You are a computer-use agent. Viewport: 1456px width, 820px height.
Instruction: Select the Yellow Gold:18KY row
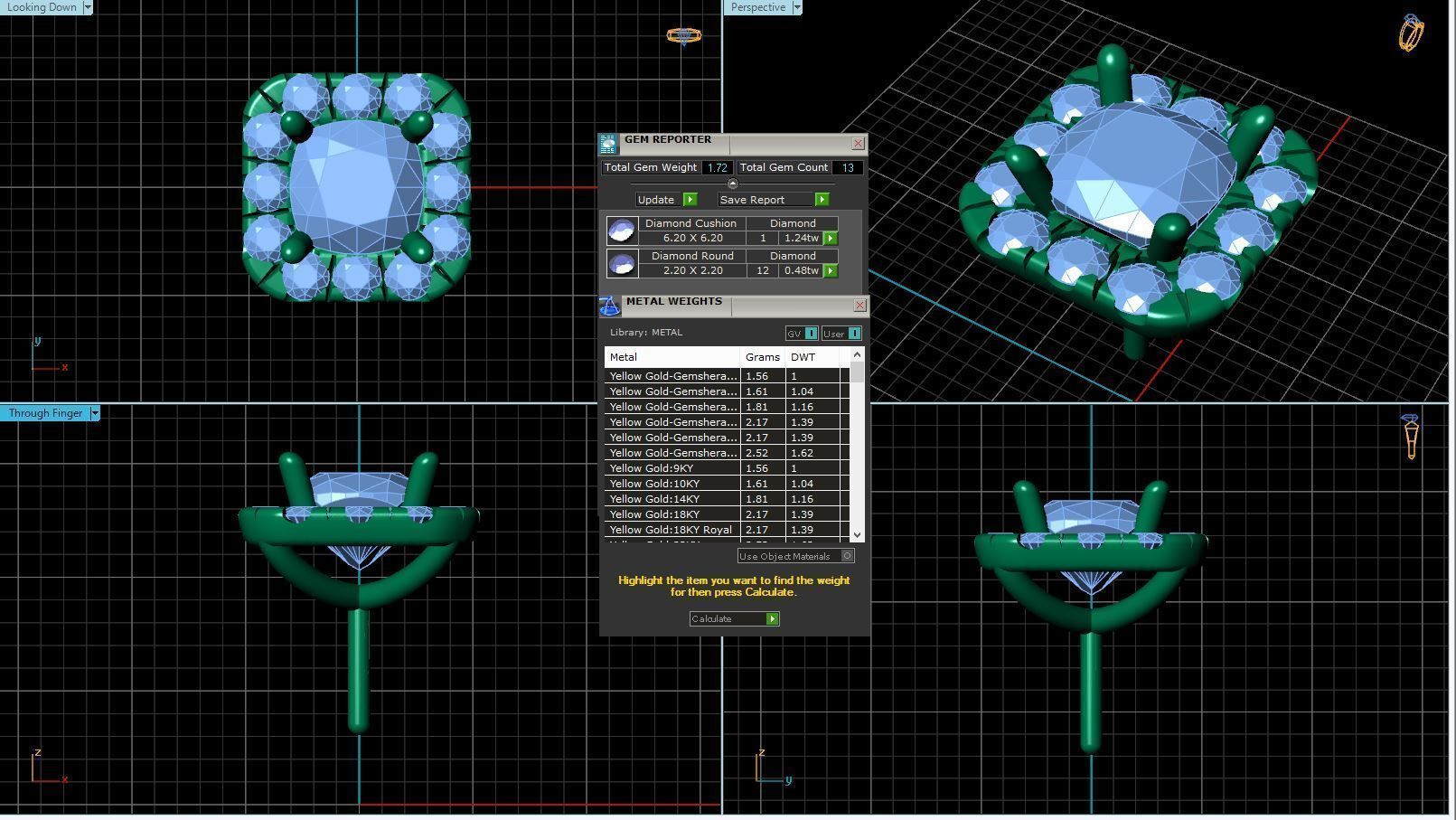[727, 514]
